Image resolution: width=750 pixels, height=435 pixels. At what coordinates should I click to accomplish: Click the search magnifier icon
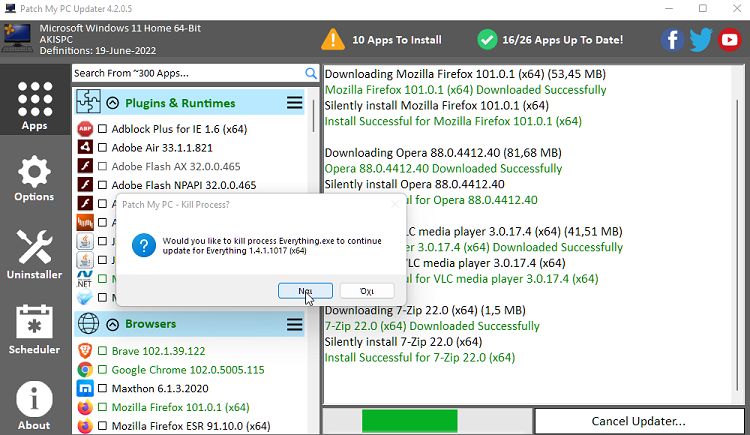(310, 73)
